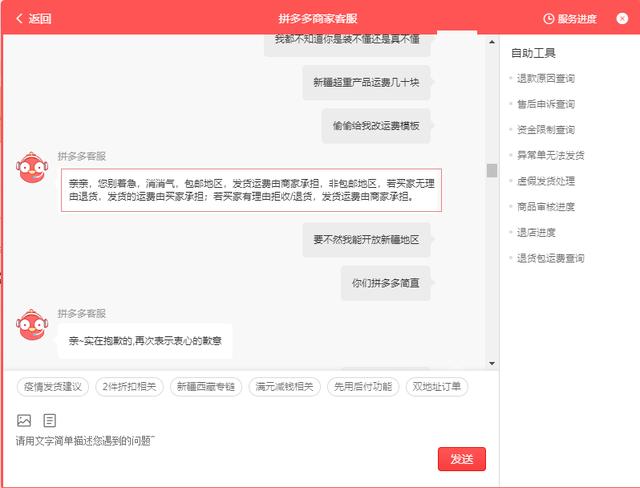Select the 2件折扣相关 quick reply

pyautogui.click(x=129, y=386)
